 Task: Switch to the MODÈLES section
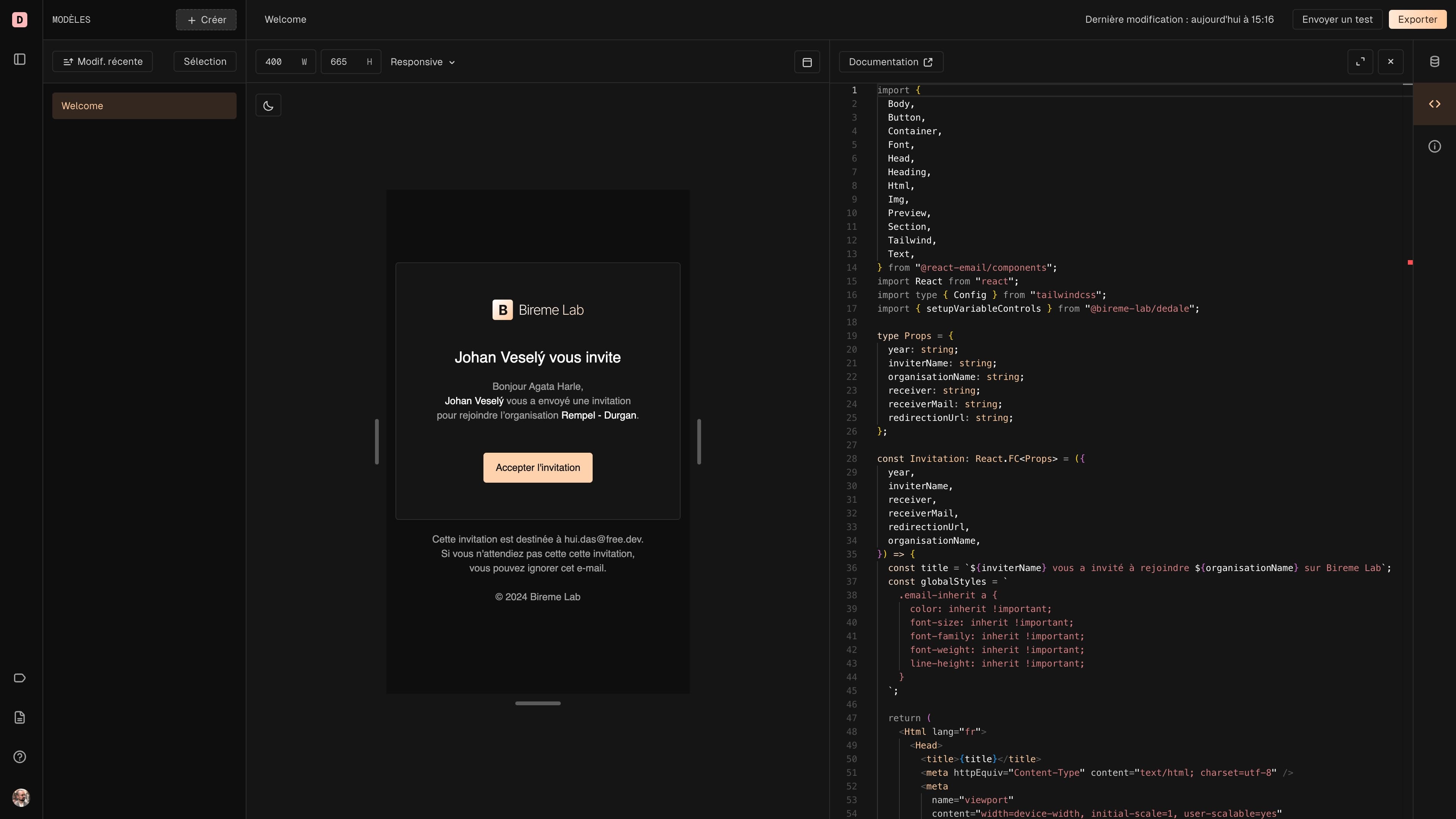71,19
